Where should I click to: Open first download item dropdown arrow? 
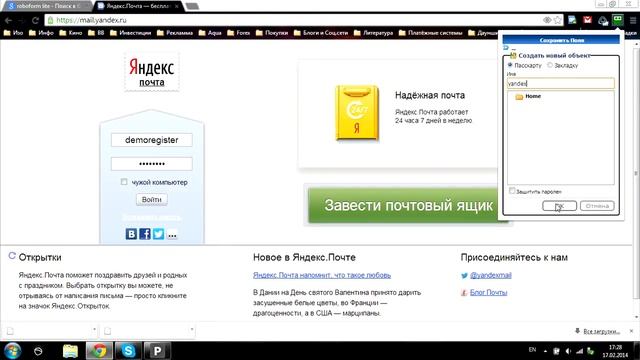click(x=94, y=329)
